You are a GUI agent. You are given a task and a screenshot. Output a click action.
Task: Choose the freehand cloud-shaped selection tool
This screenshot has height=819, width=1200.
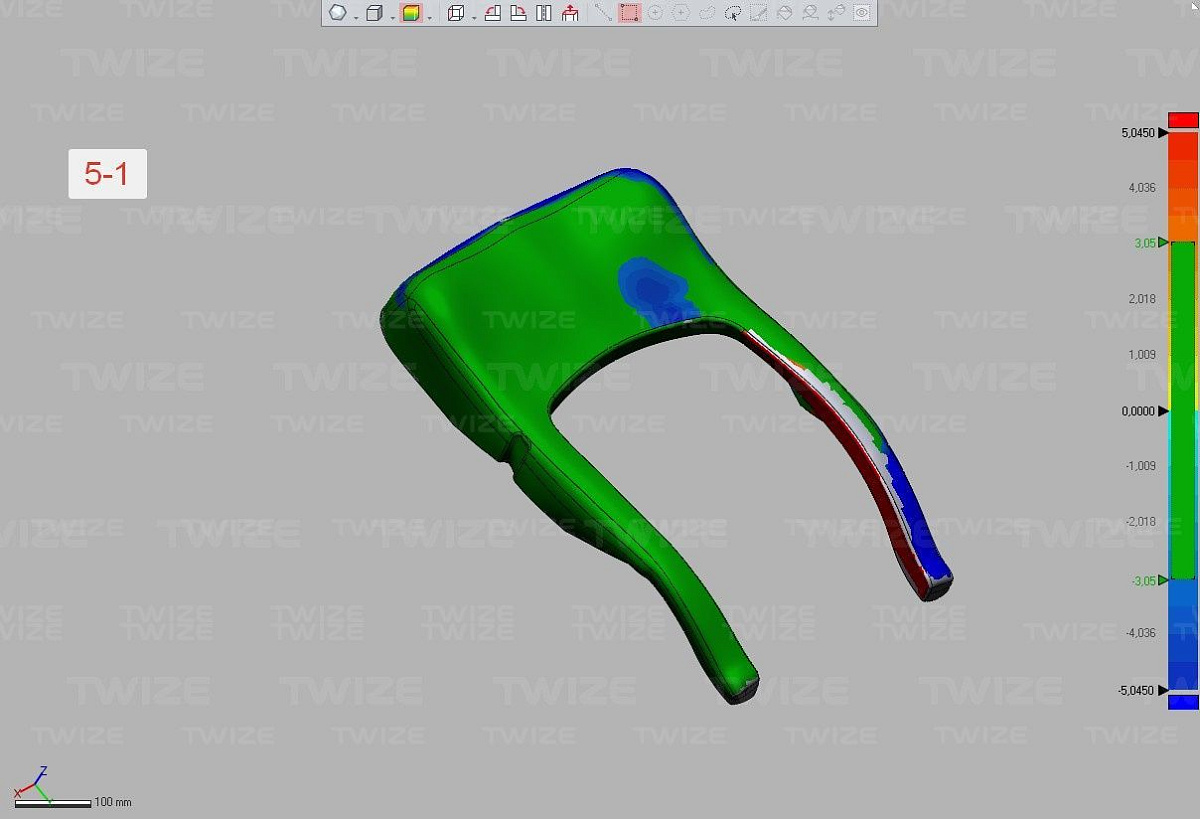click(x=707, y=13)
